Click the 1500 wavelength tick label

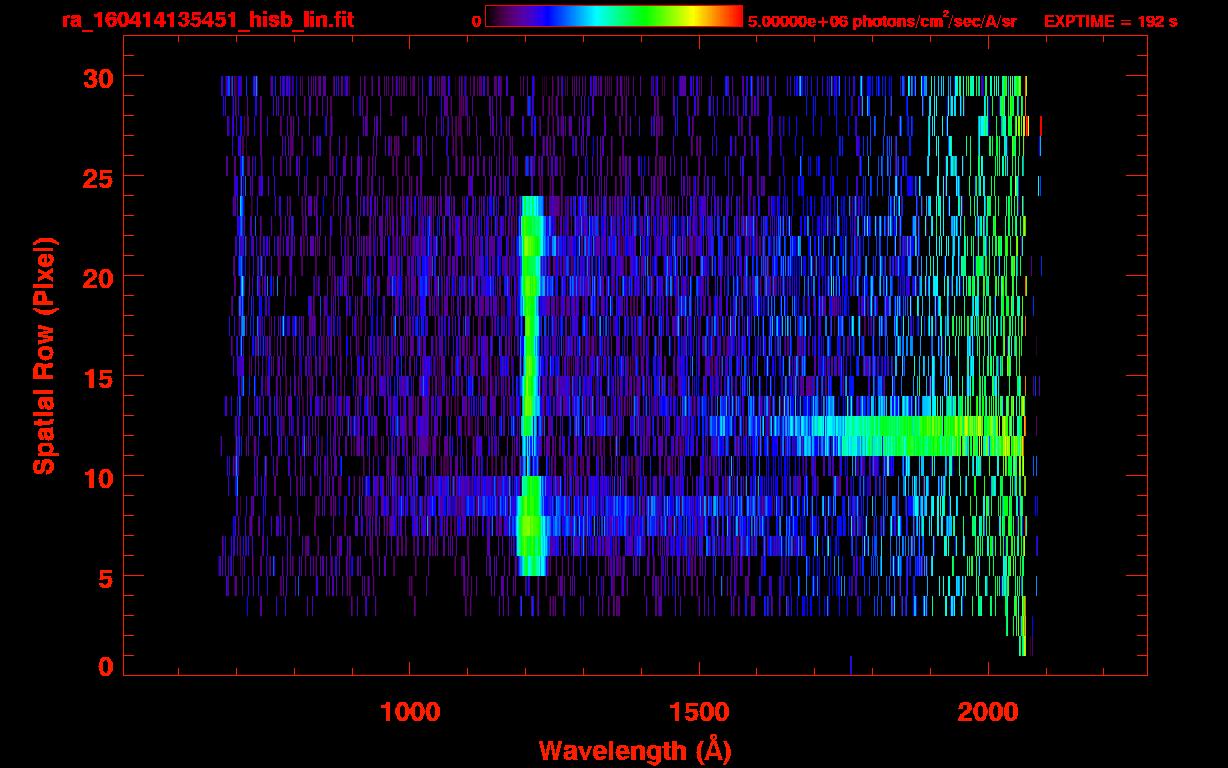[699, 712]
